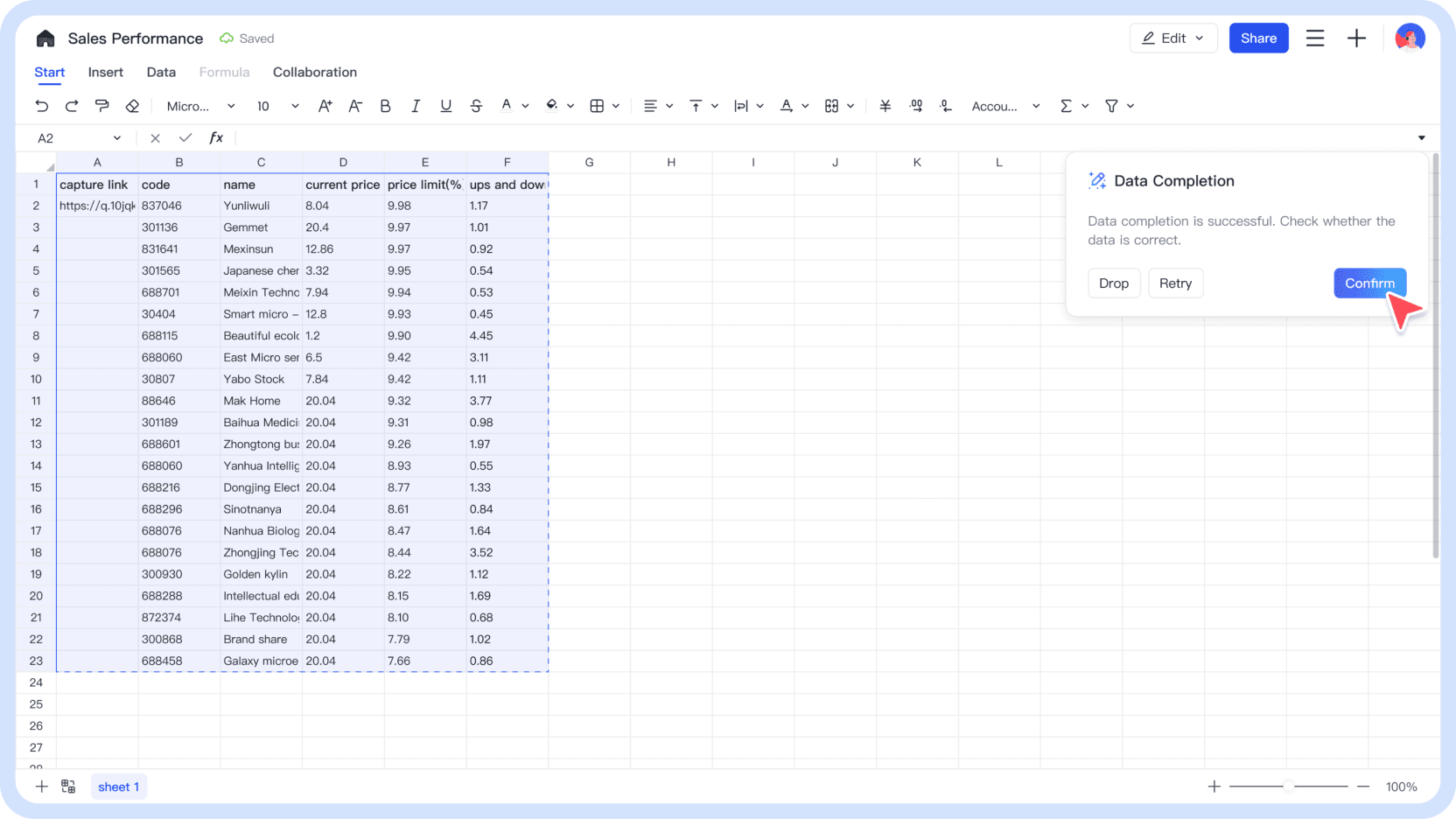Select the sheet 1 tab

tap(119, 787)
